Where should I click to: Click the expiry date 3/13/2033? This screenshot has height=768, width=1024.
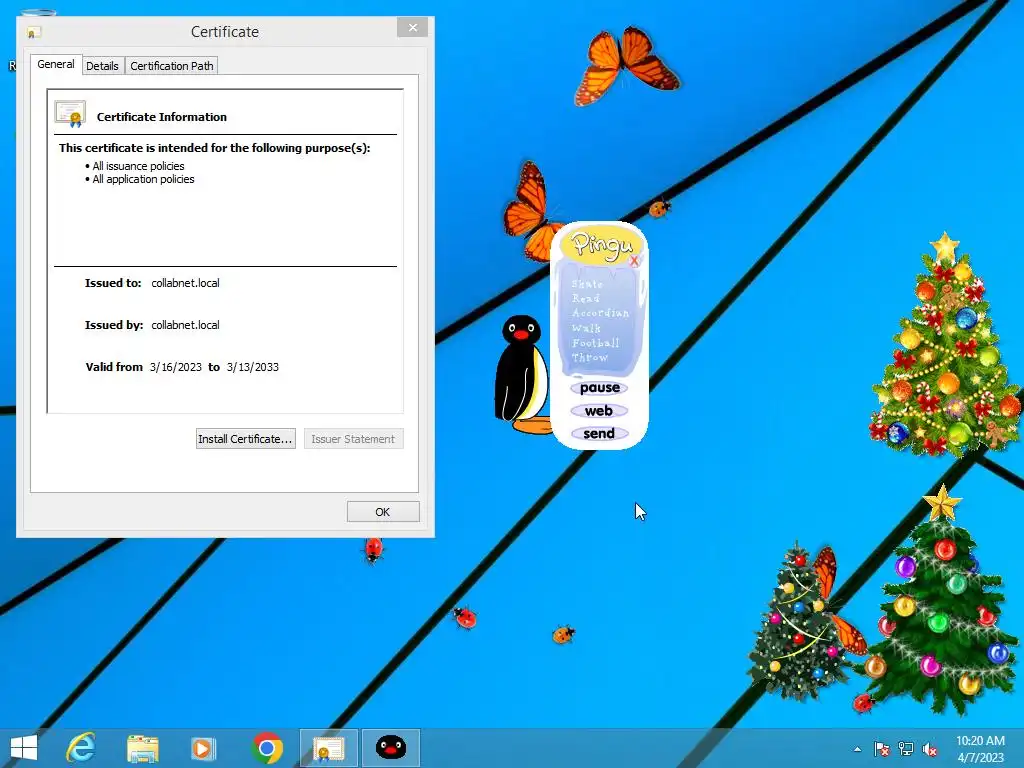253,367
